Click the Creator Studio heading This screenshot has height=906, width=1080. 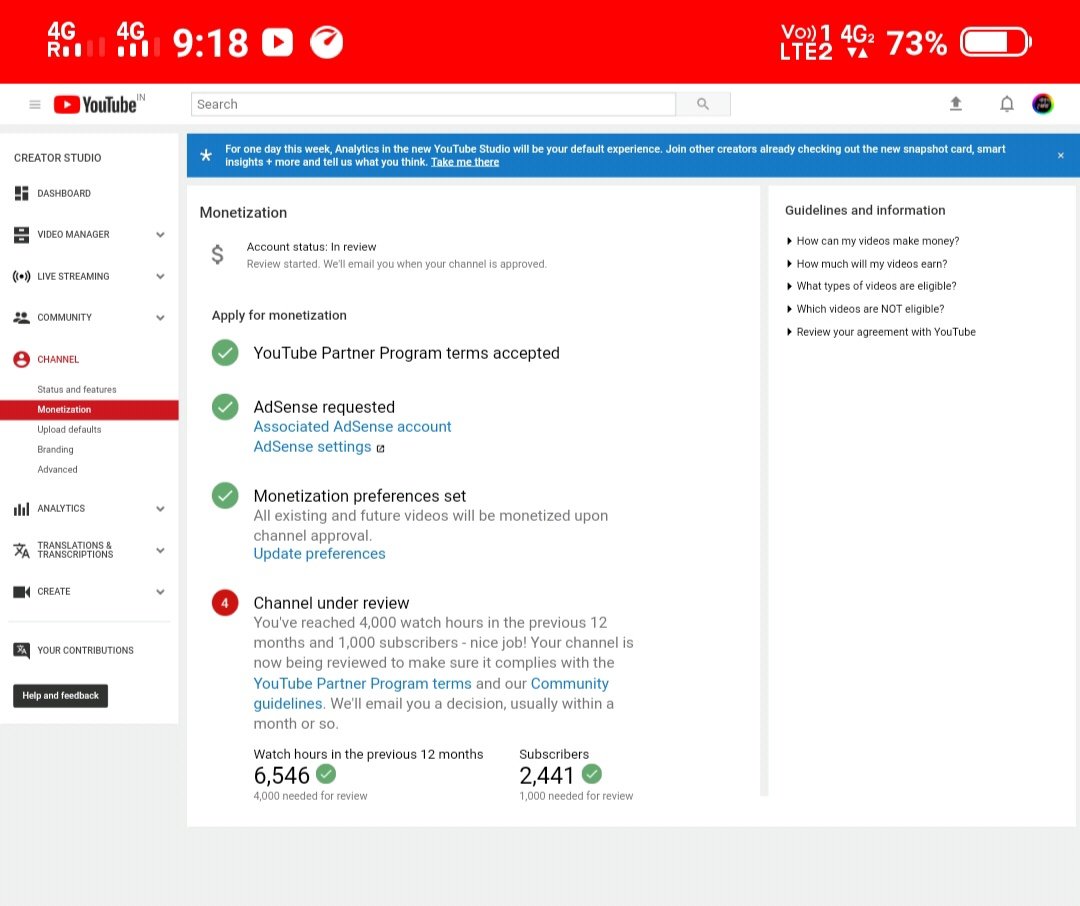click(57, 158)
